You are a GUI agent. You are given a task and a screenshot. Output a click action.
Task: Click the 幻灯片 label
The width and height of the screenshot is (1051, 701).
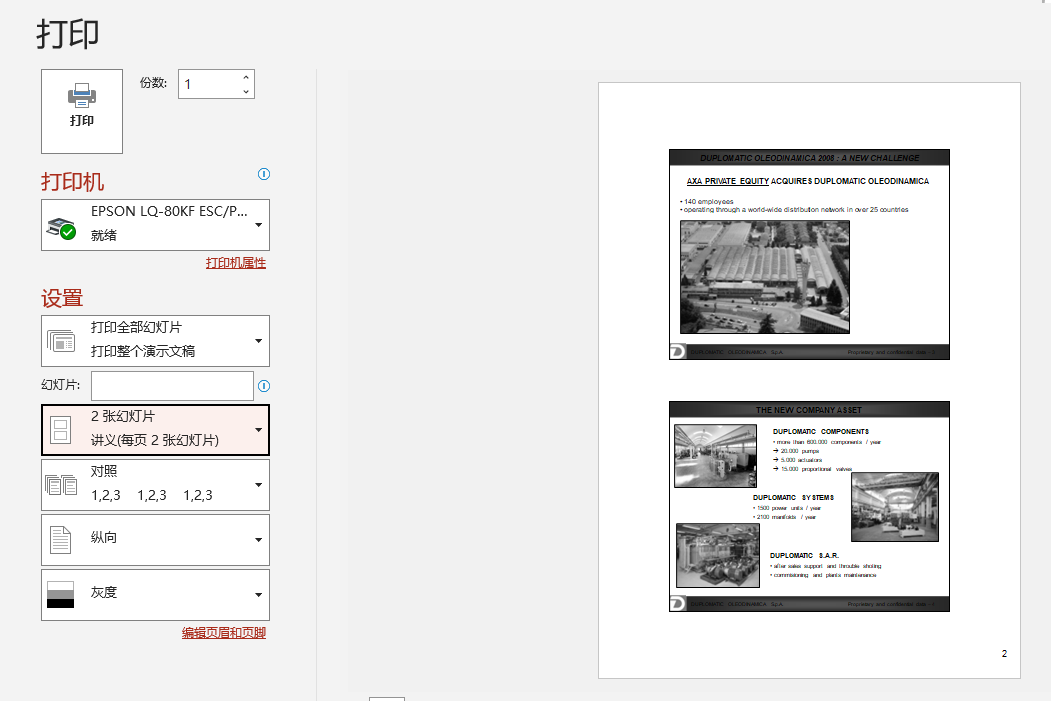60,385
